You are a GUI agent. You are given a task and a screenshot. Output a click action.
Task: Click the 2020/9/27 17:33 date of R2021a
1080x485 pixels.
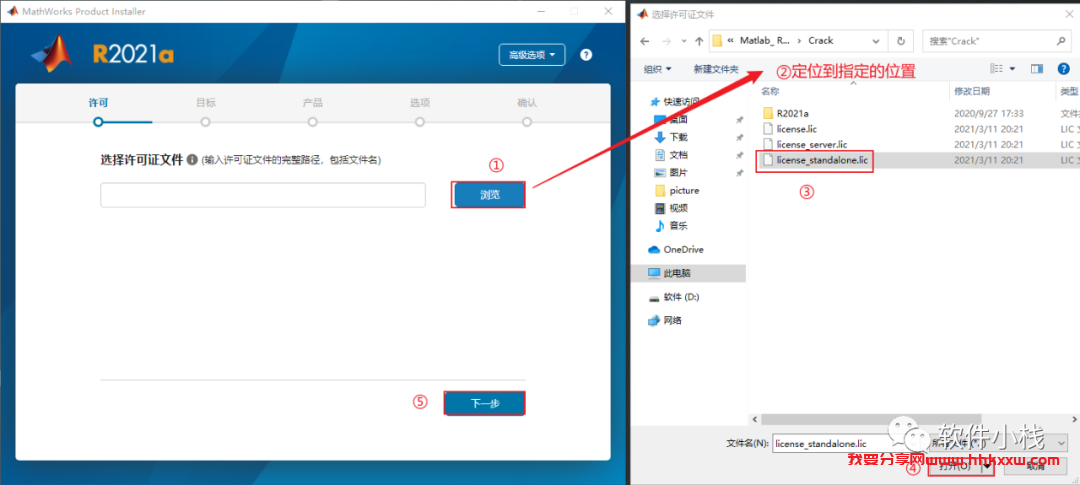988,113
